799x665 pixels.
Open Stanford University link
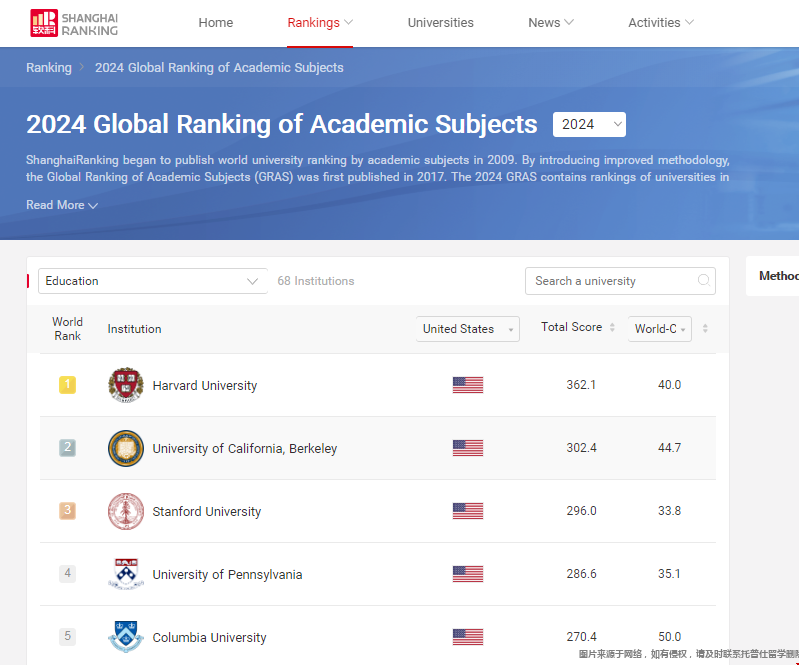click(206, 512)
